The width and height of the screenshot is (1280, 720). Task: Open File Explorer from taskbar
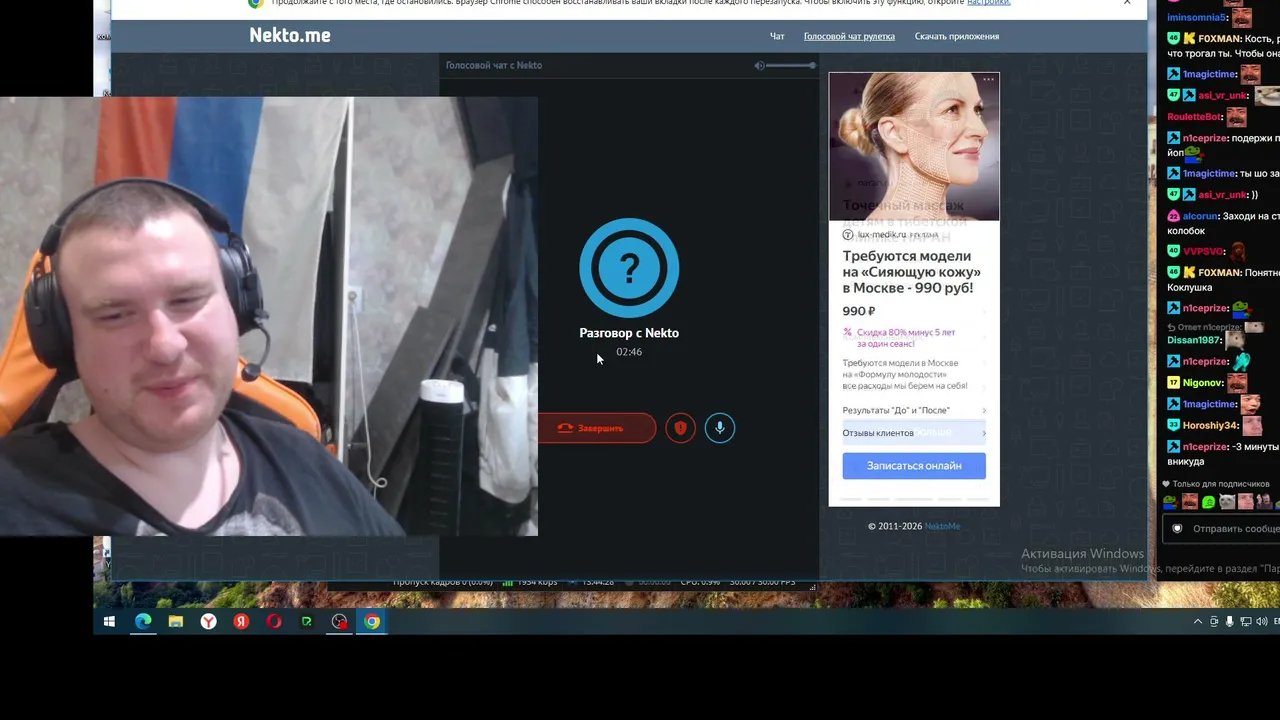(x=176, y=622)
